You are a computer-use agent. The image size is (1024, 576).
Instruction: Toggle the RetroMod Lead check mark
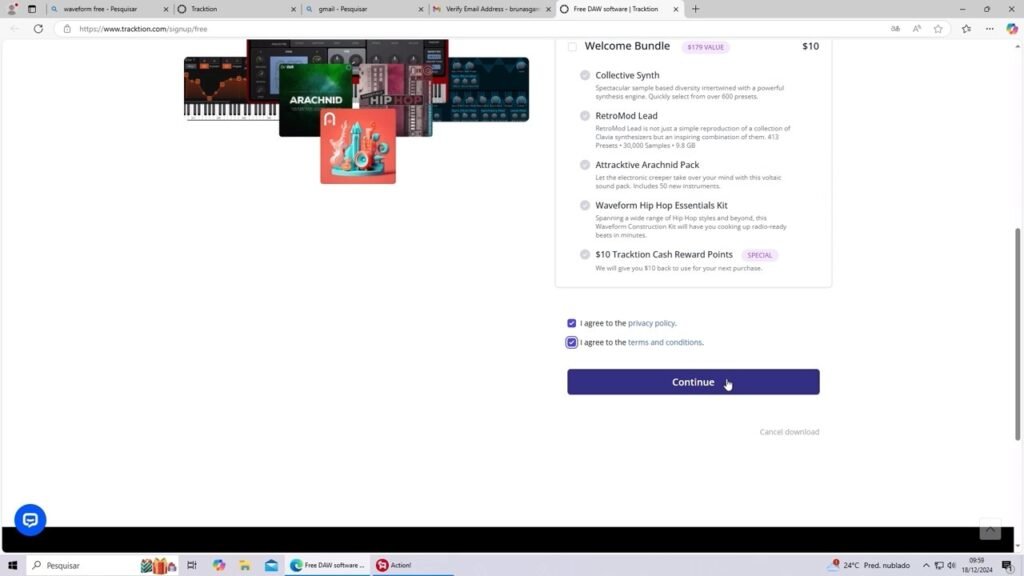click(584, 116)
